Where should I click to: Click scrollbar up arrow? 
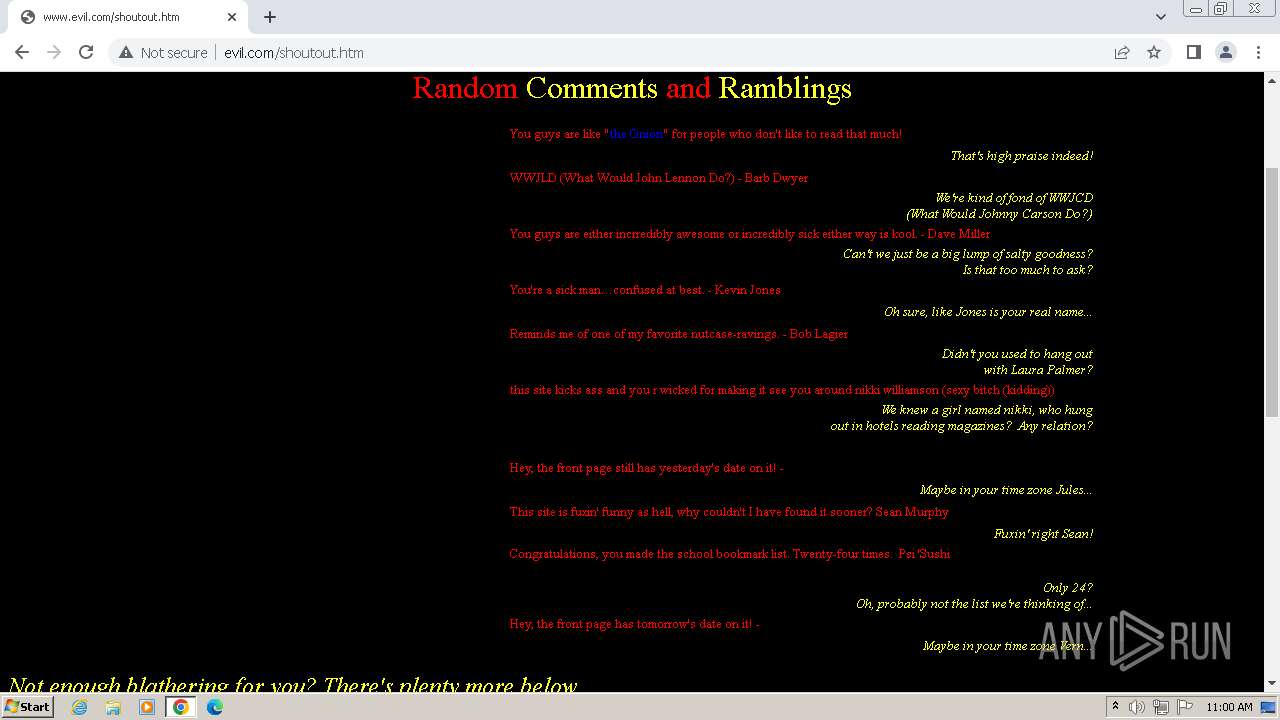(x=1272, y=80)
